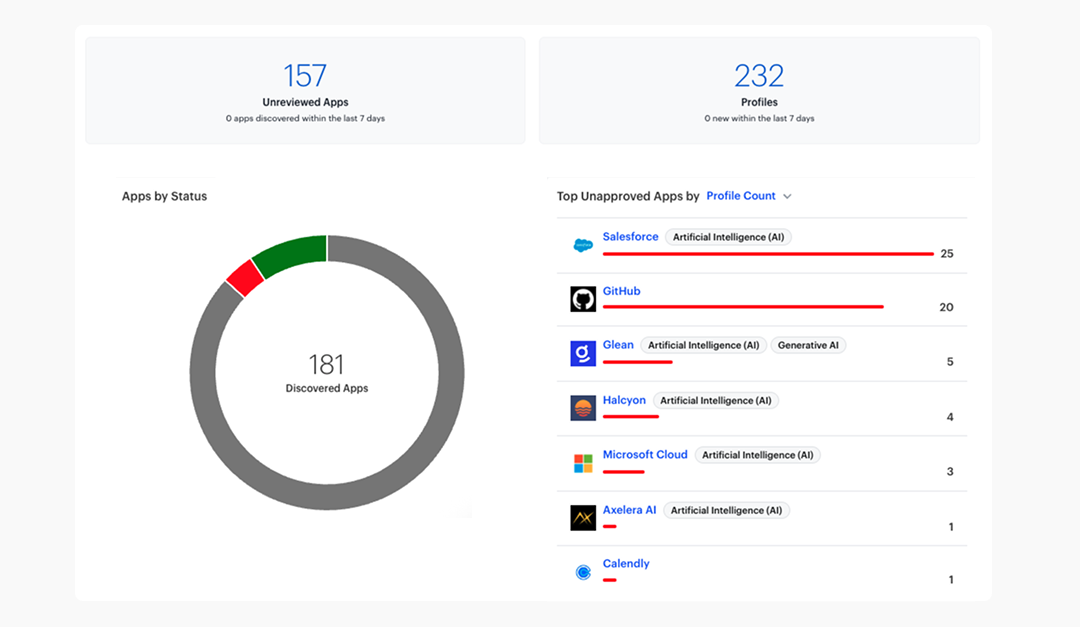The height and width of the screenshot is (627, 1080).
Task: Click Salesforce's red profile count bar
Action: 765,255
